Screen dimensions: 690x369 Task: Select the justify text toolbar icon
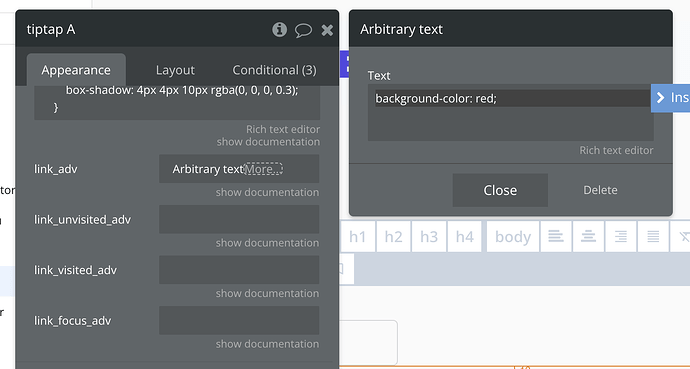653,237
